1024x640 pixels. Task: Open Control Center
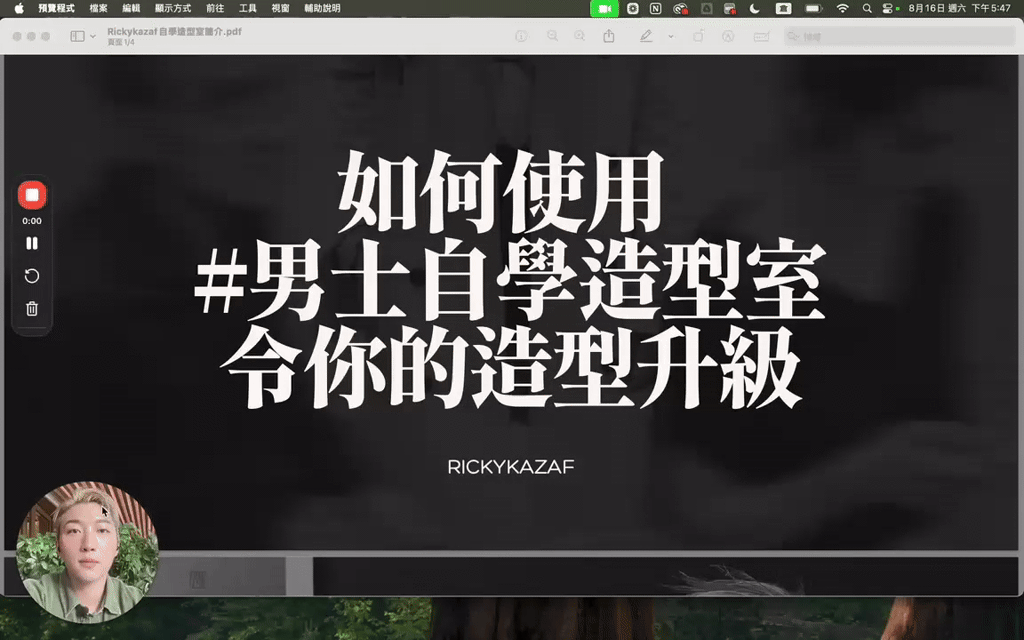click(x=889, y=8)
